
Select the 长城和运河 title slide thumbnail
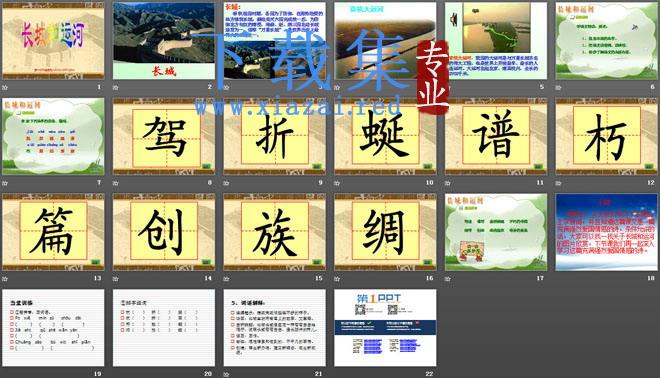53,41
